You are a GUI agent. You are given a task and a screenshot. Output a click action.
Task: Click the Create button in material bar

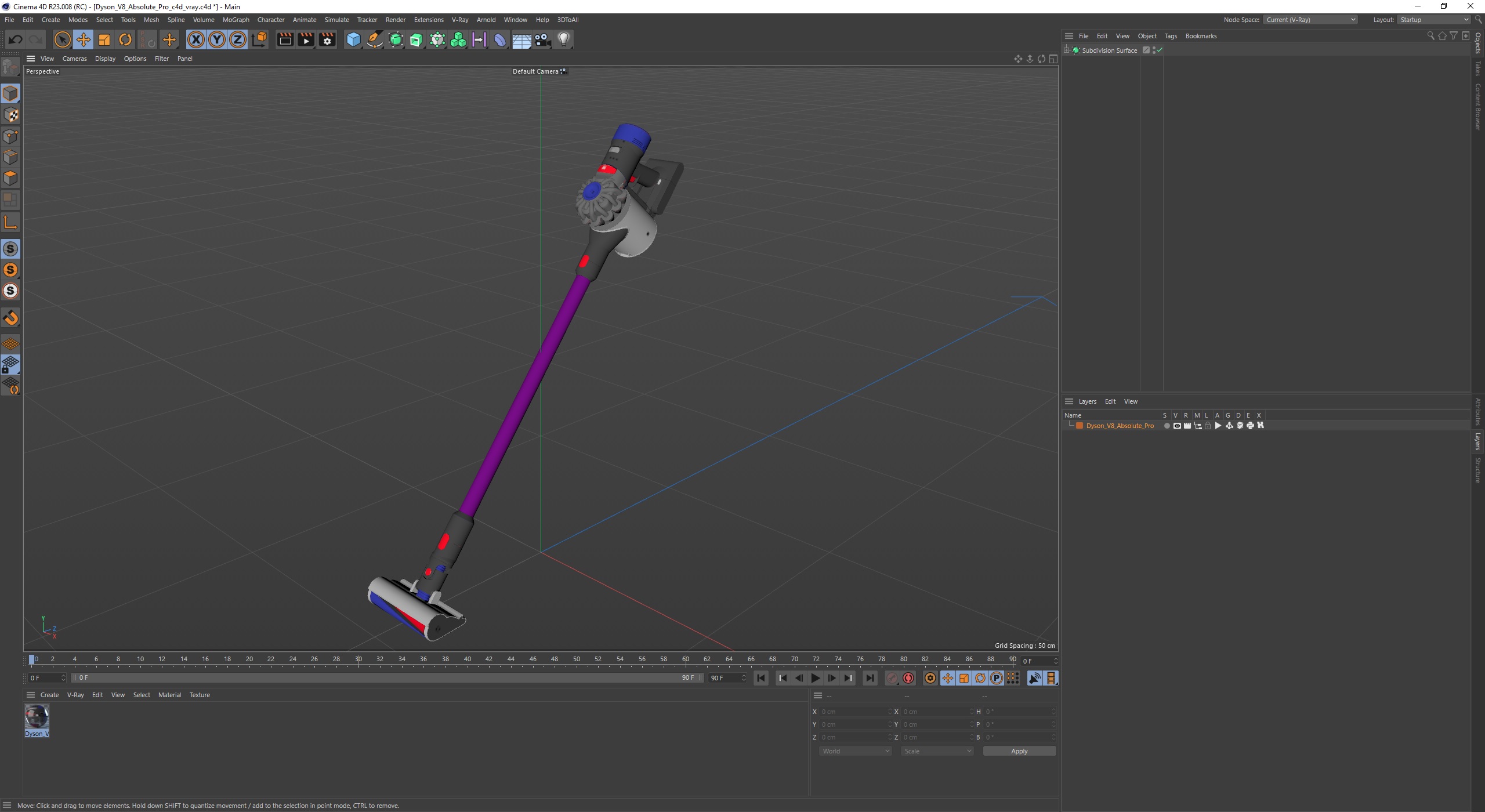50,694
